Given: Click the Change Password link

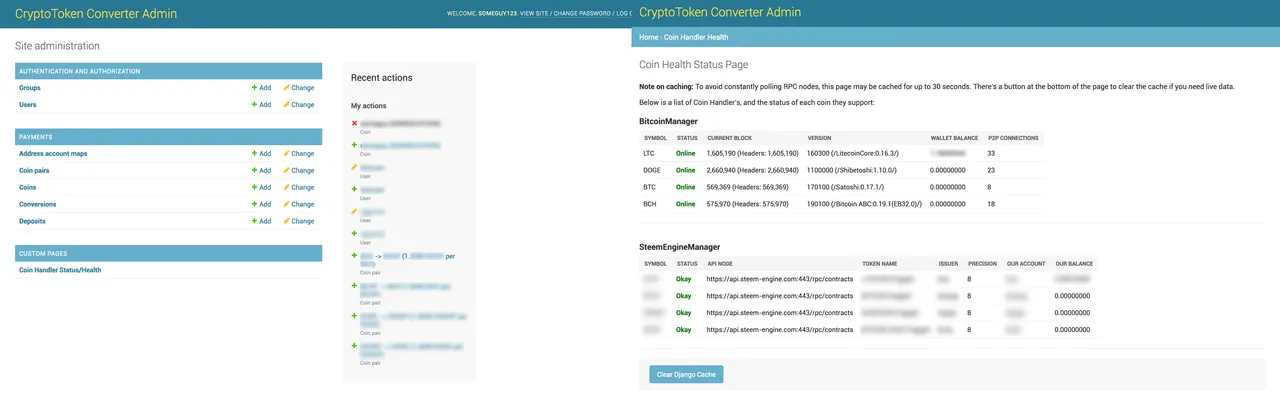Looking at the screenshot, I should pyautogui.click(x=580, y=14).
